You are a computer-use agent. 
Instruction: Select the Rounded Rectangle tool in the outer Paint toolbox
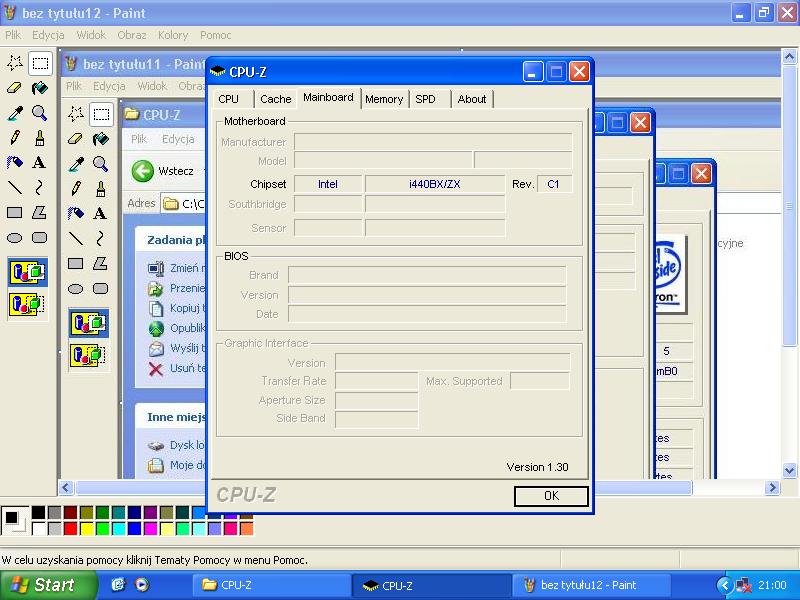pos(40,238)
